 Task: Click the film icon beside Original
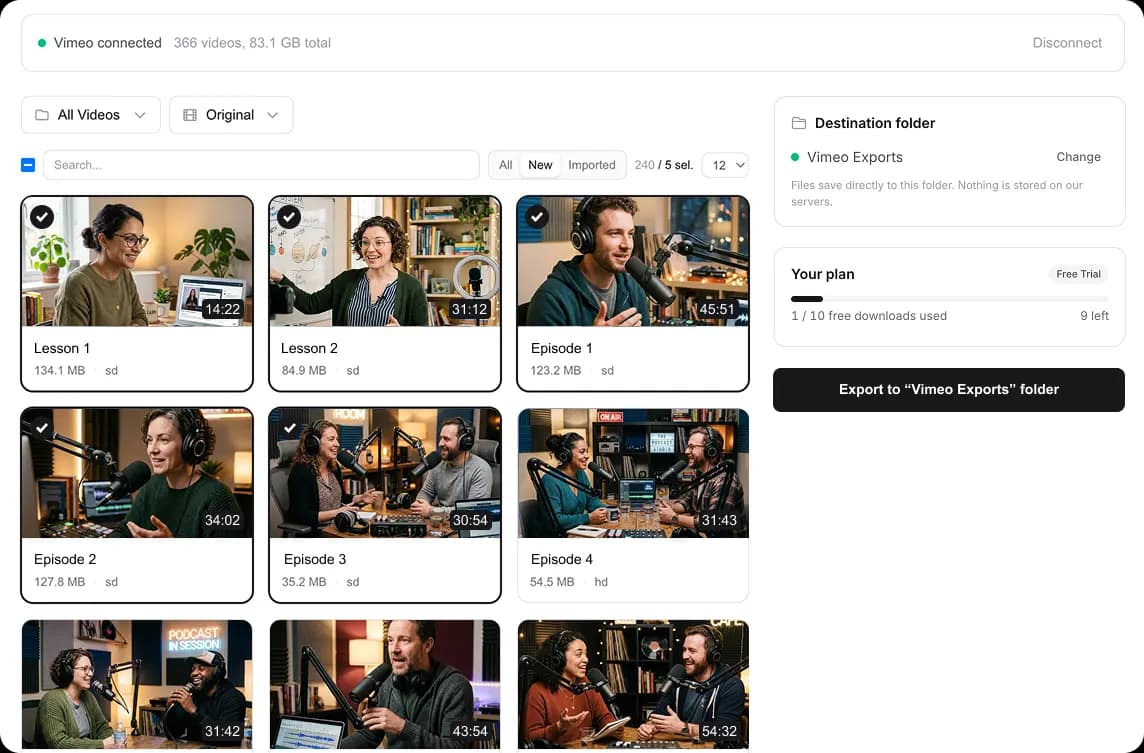190,115
